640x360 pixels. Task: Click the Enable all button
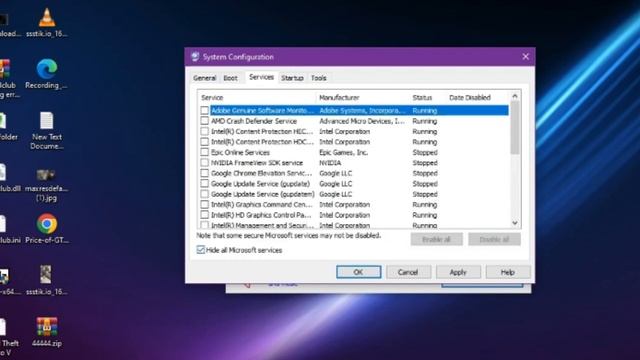(x=436, y=239)
